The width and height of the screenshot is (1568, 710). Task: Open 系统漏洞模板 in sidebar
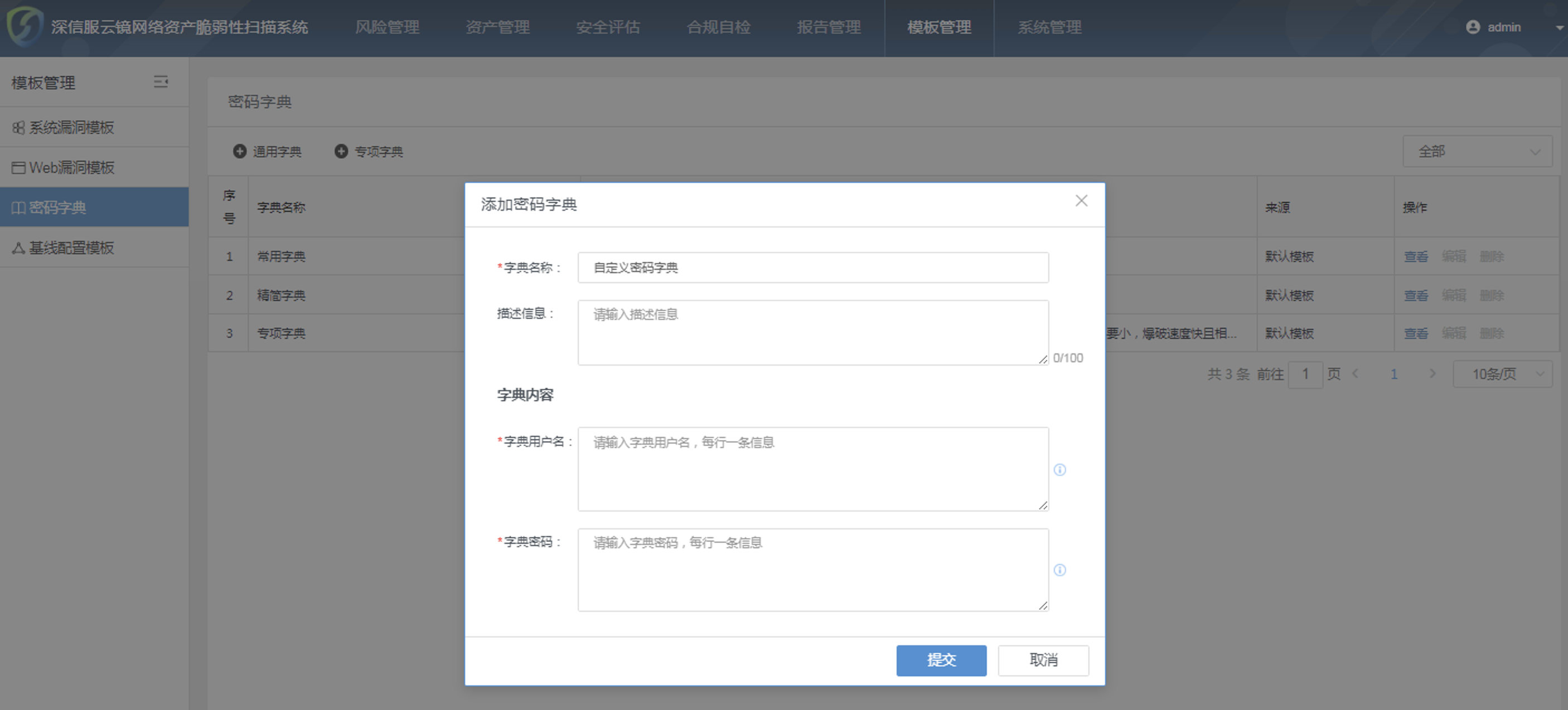[x=94, y=127]
